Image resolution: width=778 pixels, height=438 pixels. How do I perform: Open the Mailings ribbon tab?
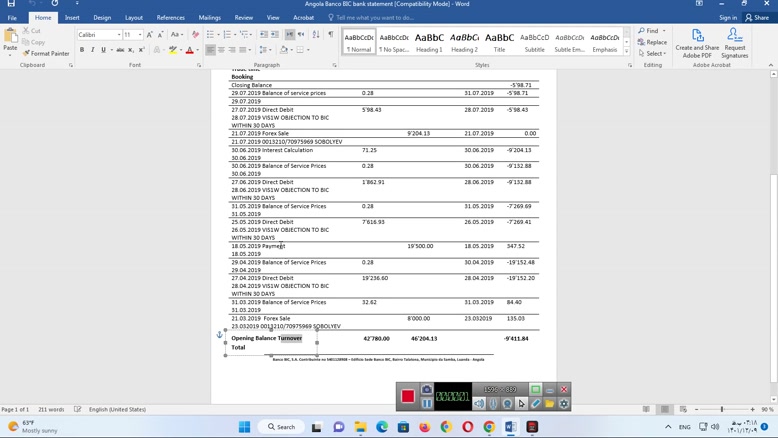click(209, 17)
